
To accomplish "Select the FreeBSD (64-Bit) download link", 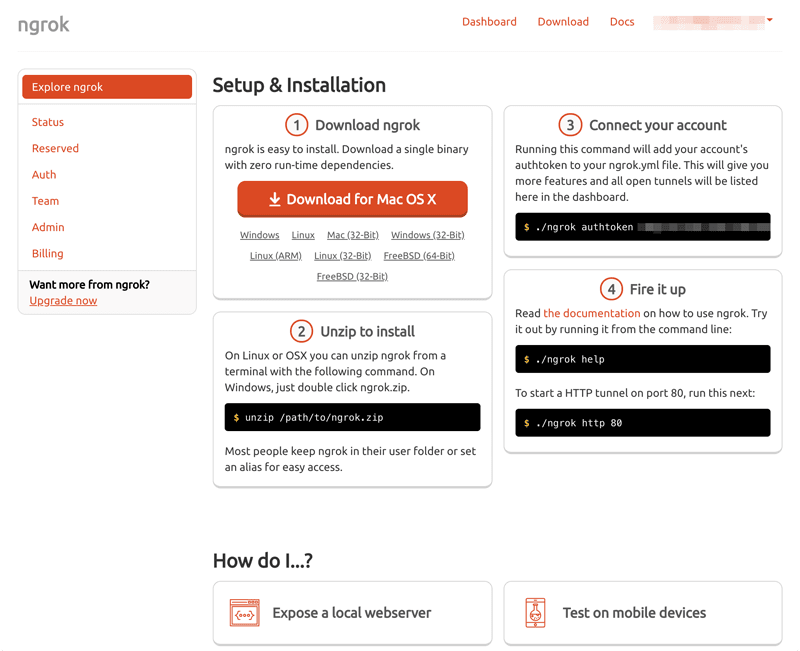I will [419, 256].
